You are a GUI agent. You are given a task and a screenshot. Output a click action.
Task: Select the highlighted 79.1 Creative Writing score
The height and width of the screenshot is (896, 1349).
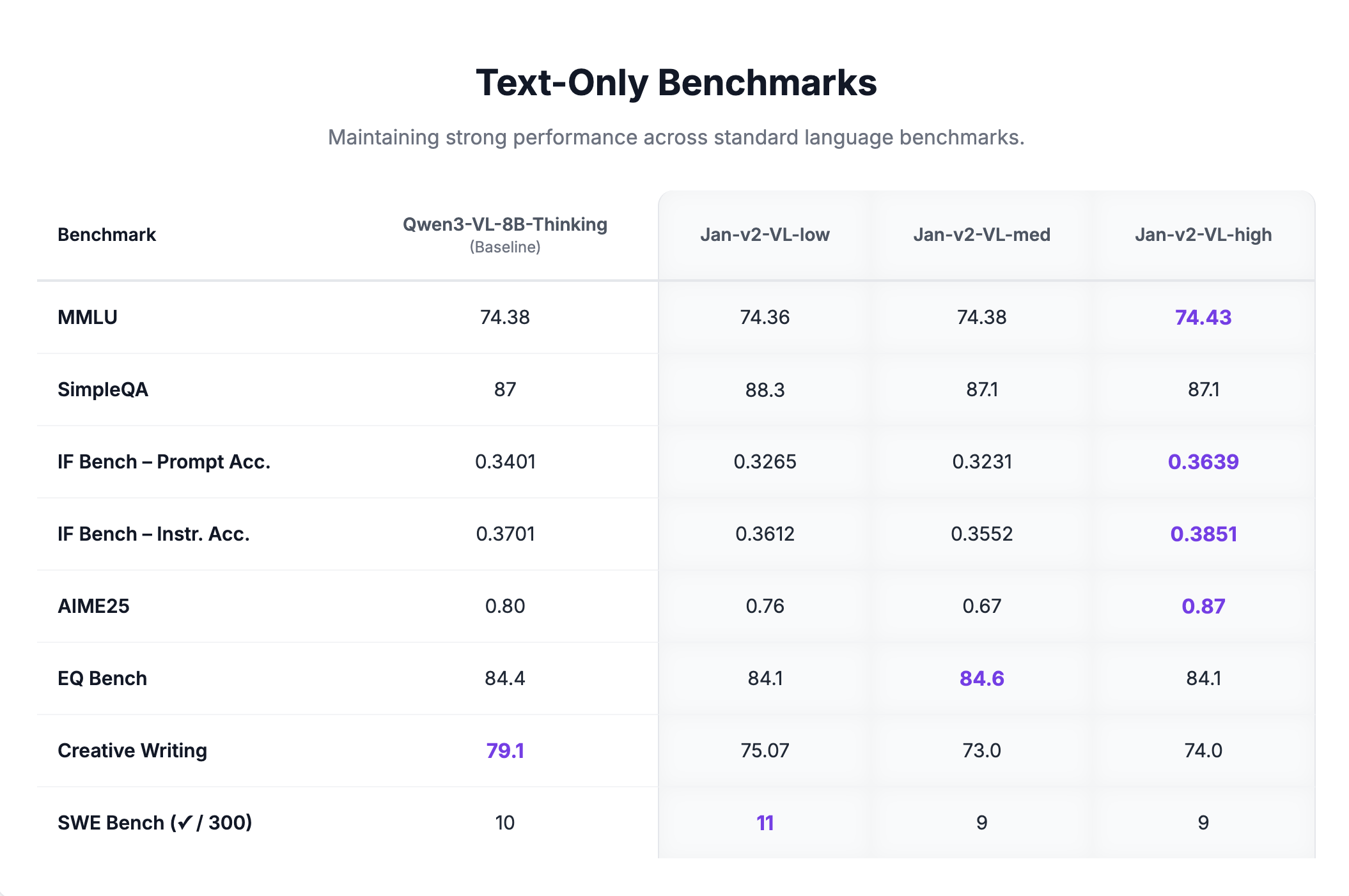tap(504, 750)
